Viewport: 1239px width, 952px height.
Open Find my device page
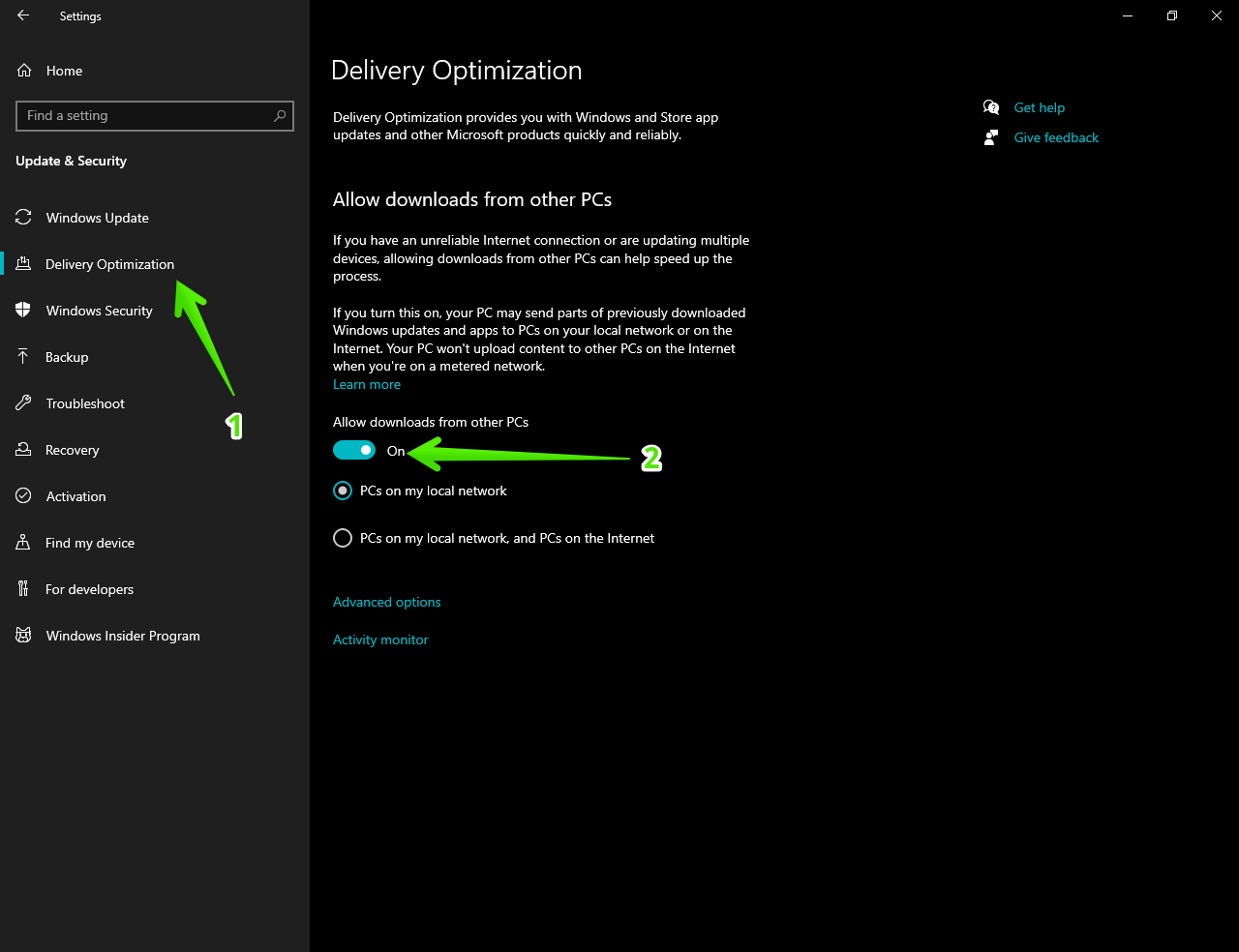[90, 543]
